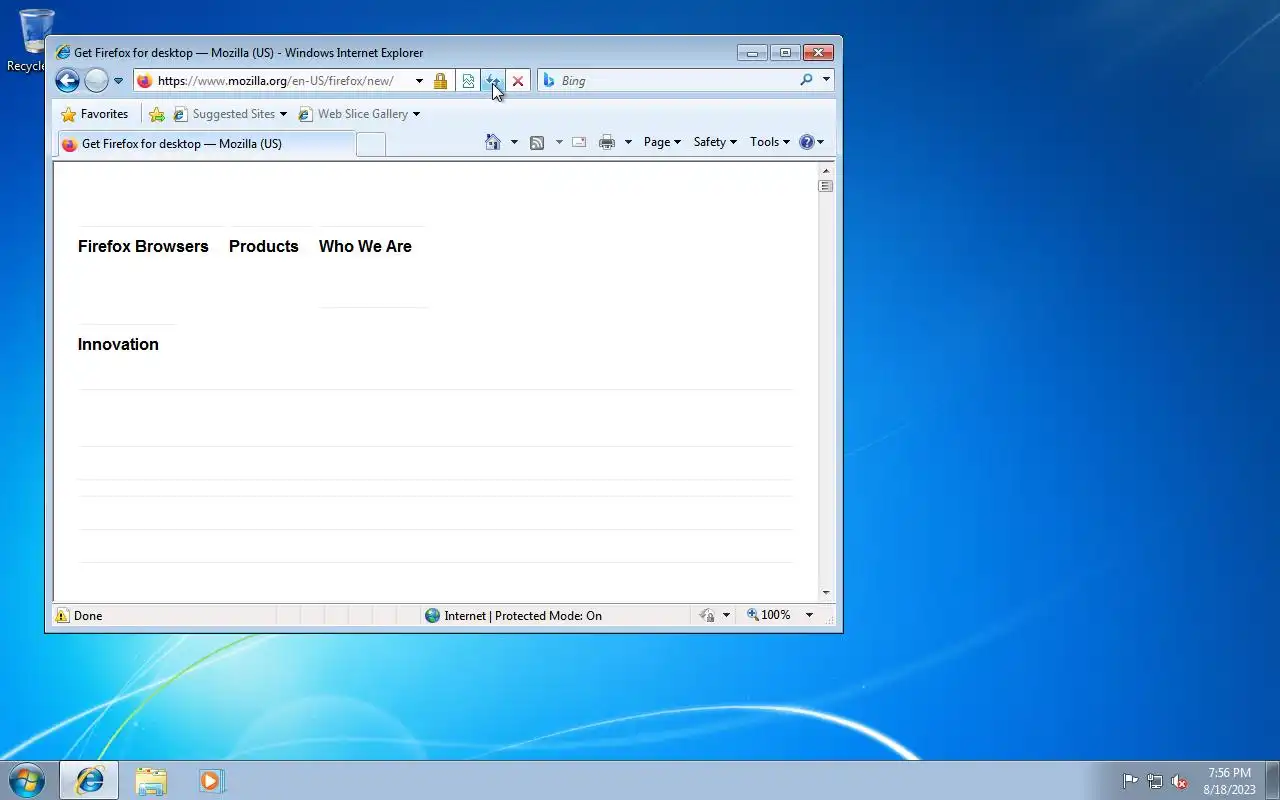The image size is (1280, 800).
Task: Add page to Favorites bar star icon
Action: (157, 114)
